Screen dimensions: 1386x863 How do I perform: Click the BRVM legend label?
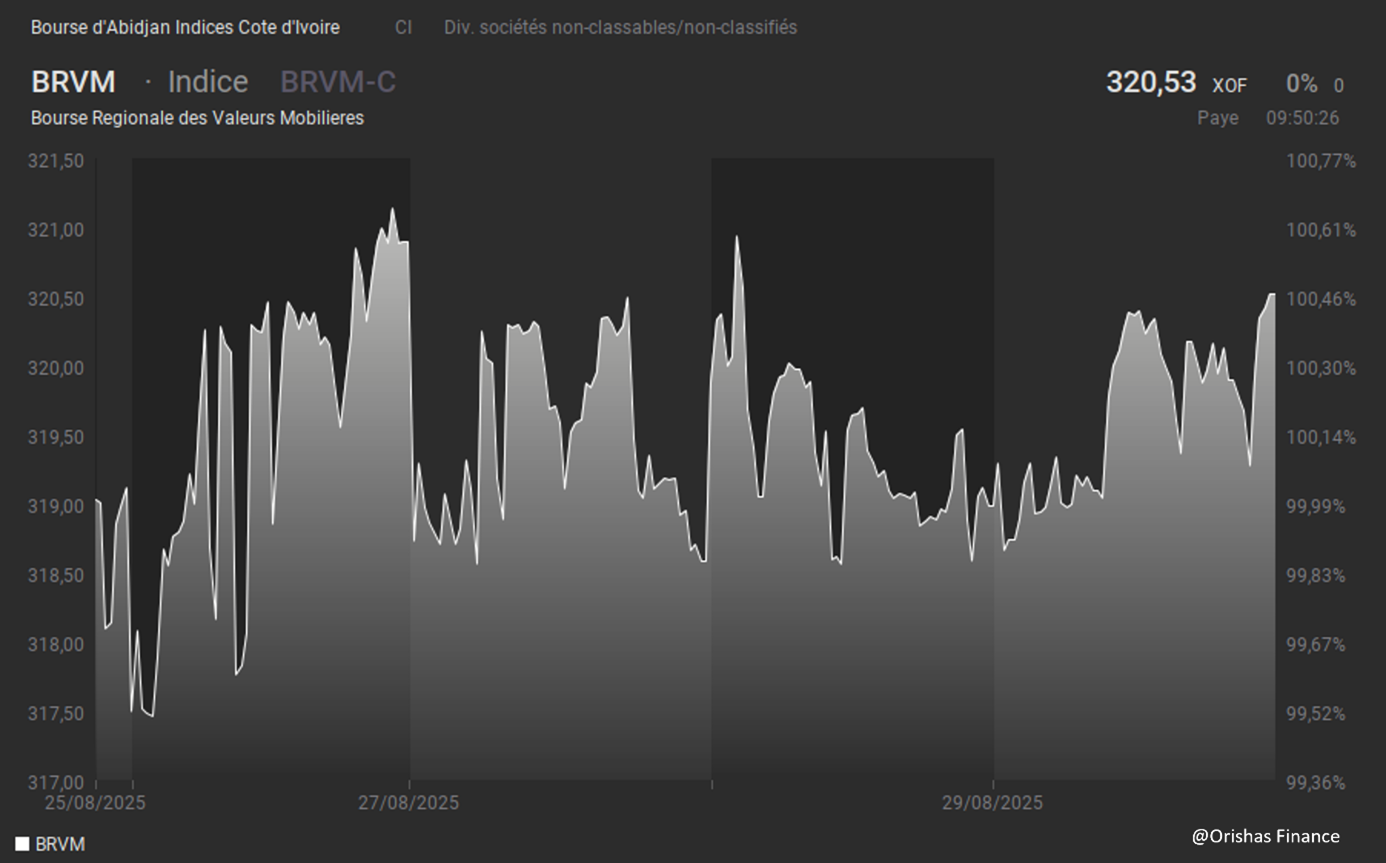coord(60,844)
